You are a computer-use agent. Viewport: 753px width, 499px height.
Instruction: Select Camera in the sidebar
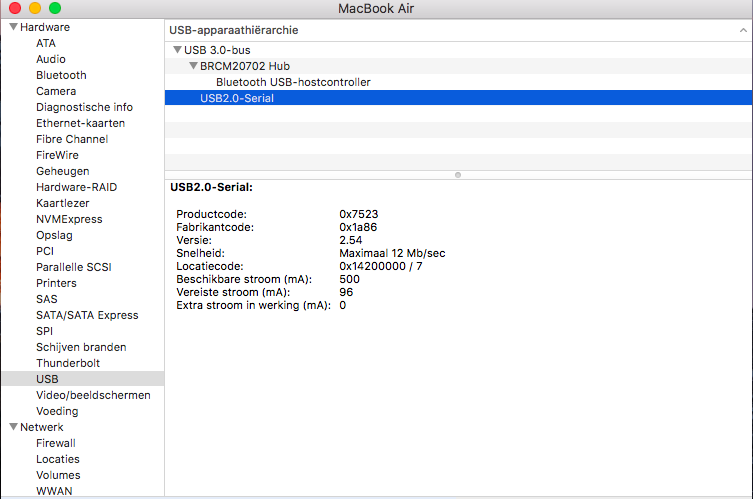coord(56,91)
